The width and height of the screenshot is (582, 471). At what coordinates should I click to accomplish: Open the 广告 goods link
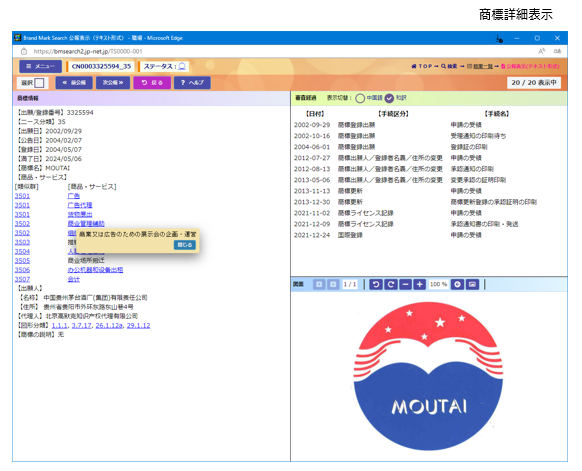74,196
